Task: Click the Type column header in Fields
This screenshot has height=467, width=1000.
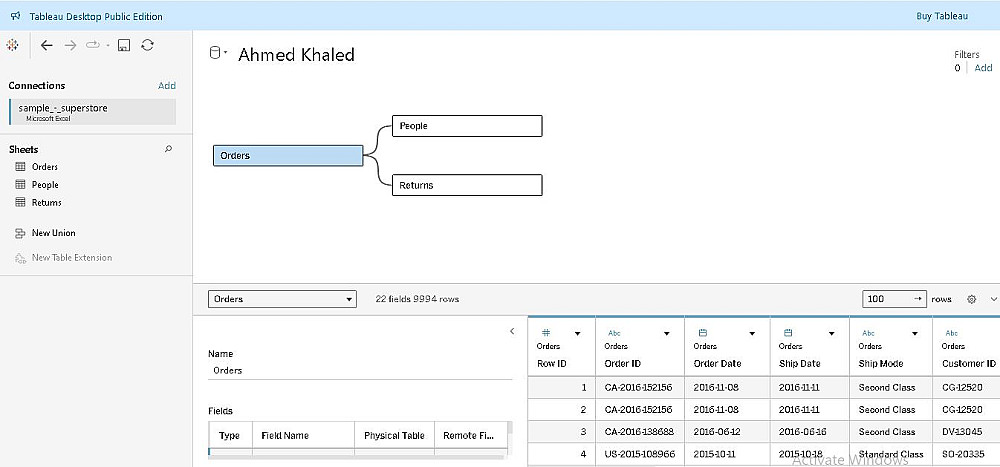Action: (x=229, y=436)
